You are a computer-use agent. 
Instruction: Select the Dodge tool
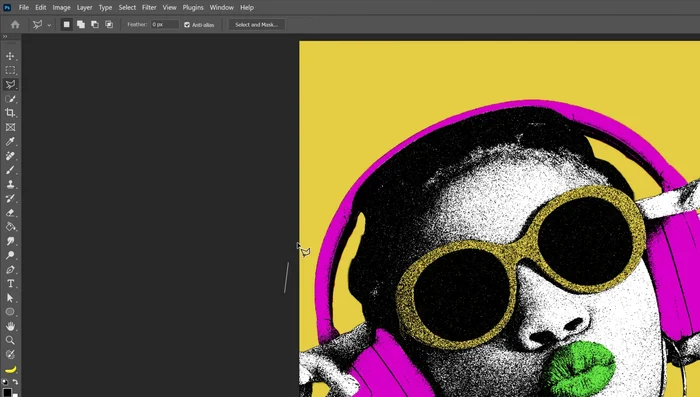(x=10, y=255)
